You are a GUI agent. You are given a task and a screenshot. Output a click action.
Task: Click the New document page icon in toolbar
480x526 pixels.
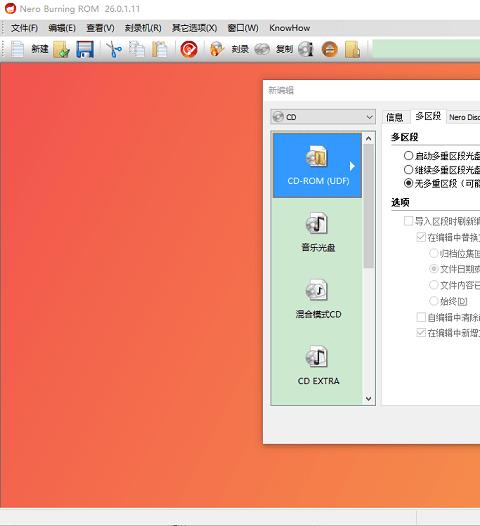[17, 49]
